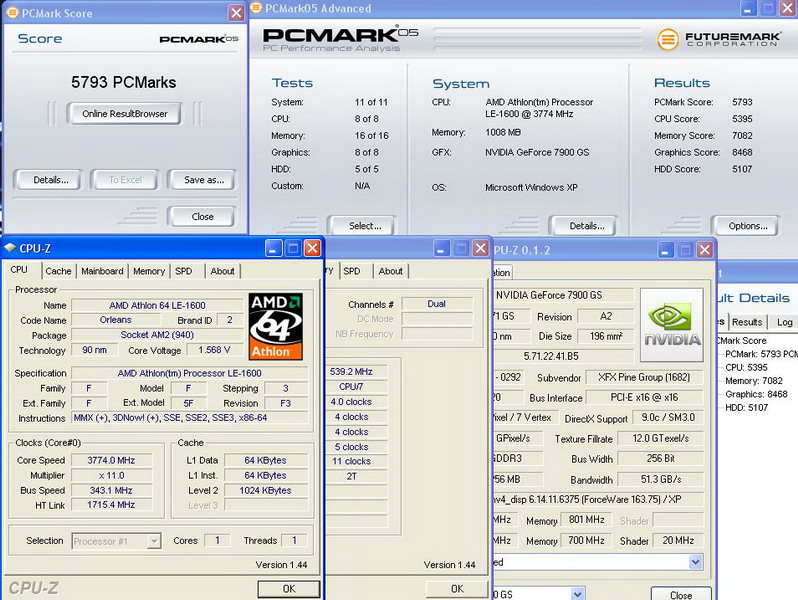This screenshot has width=798, height=600.
Task: Click Bus Speed value 343.1 MHz
Action: (x=111, y=491)
